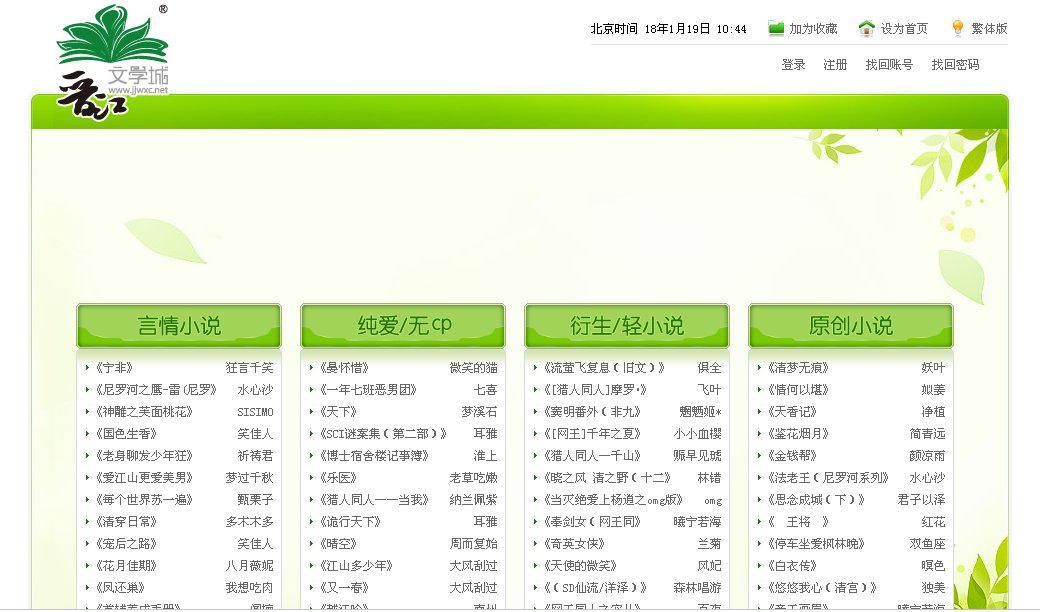Click the arrow marker before 《曼·怀惜》
The height and width of the screenshot is (612, 1040).
(x=311, y=367)
